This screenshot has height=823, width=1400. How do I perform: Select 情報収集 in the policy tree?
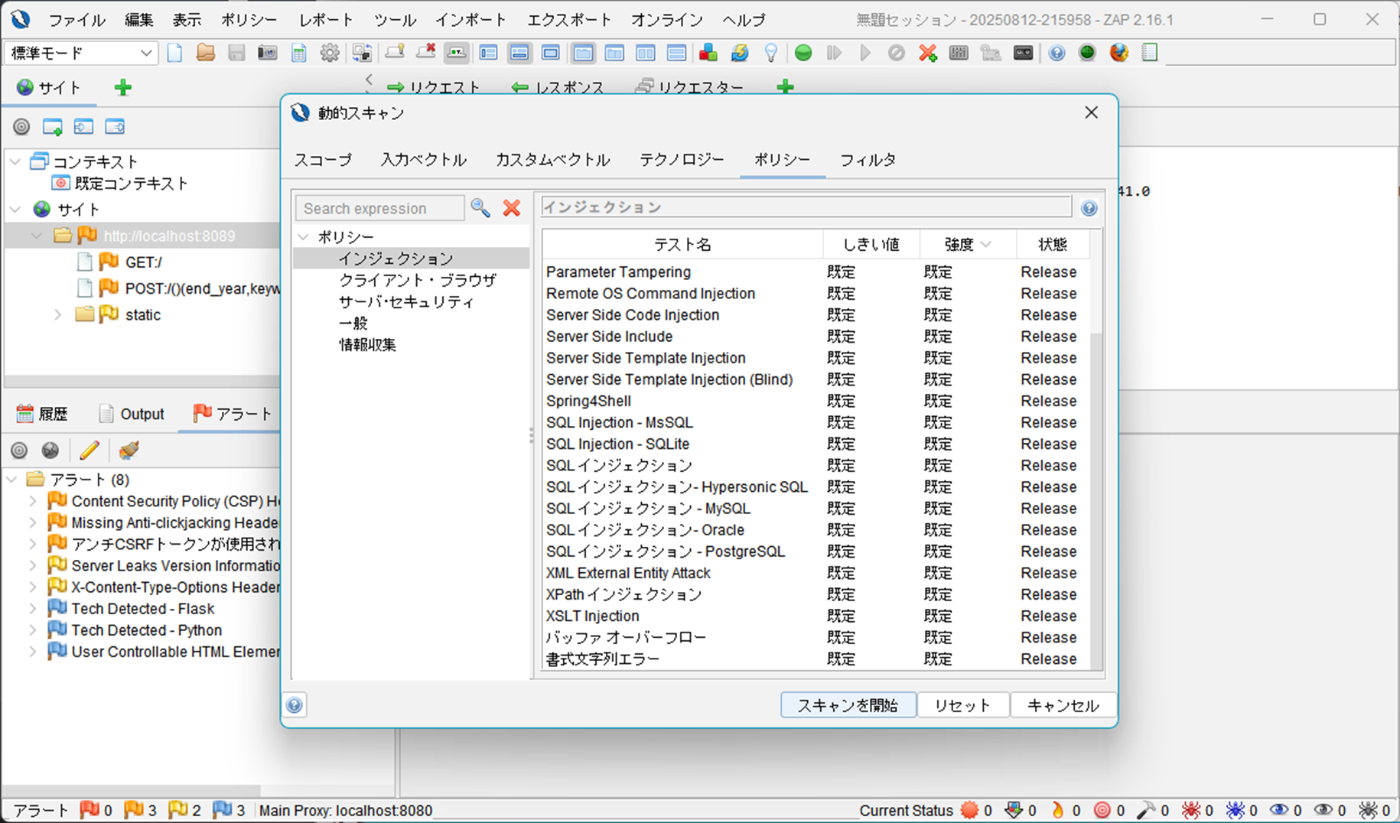click(367, 345)
